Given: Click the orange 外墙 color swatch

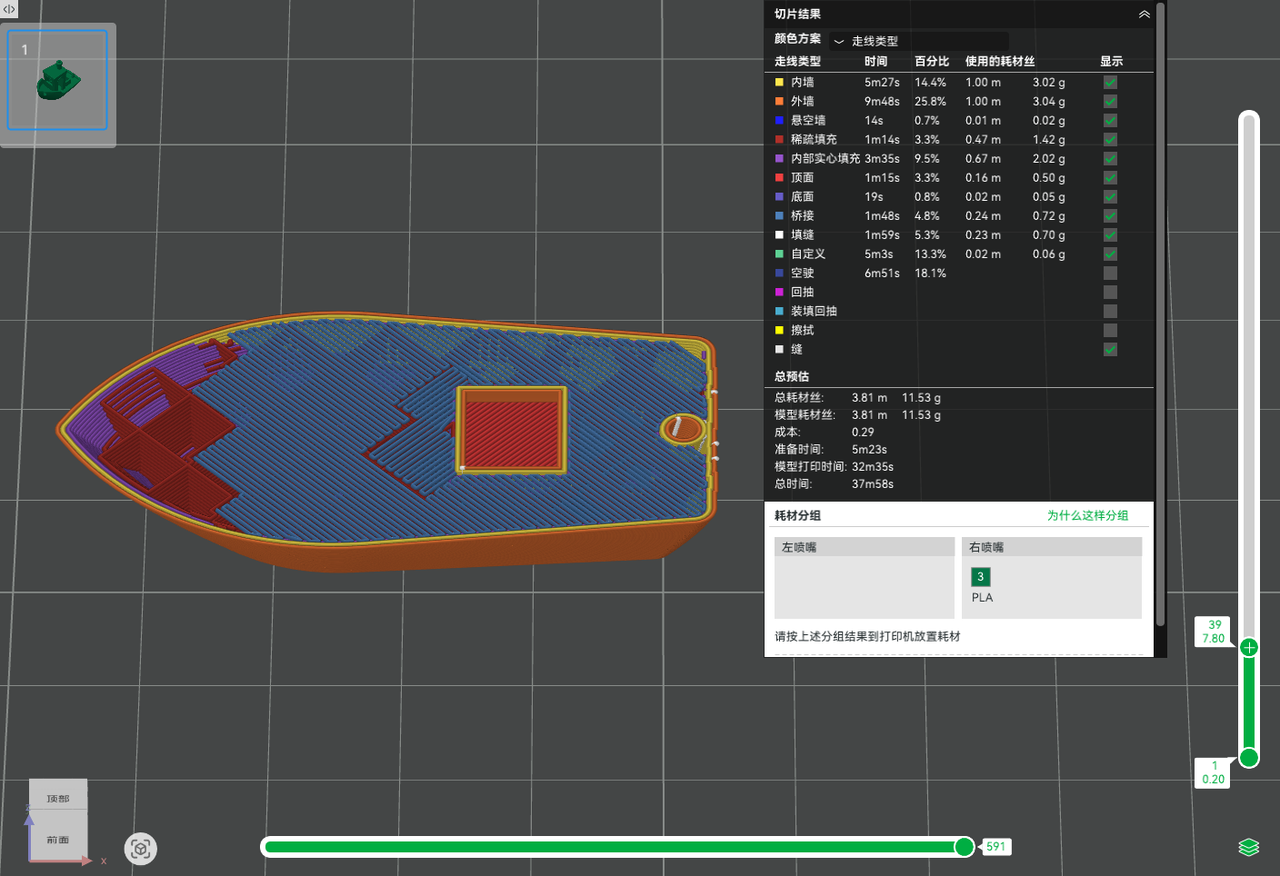Looking at the screenshot, I should [x=780, y=101].
